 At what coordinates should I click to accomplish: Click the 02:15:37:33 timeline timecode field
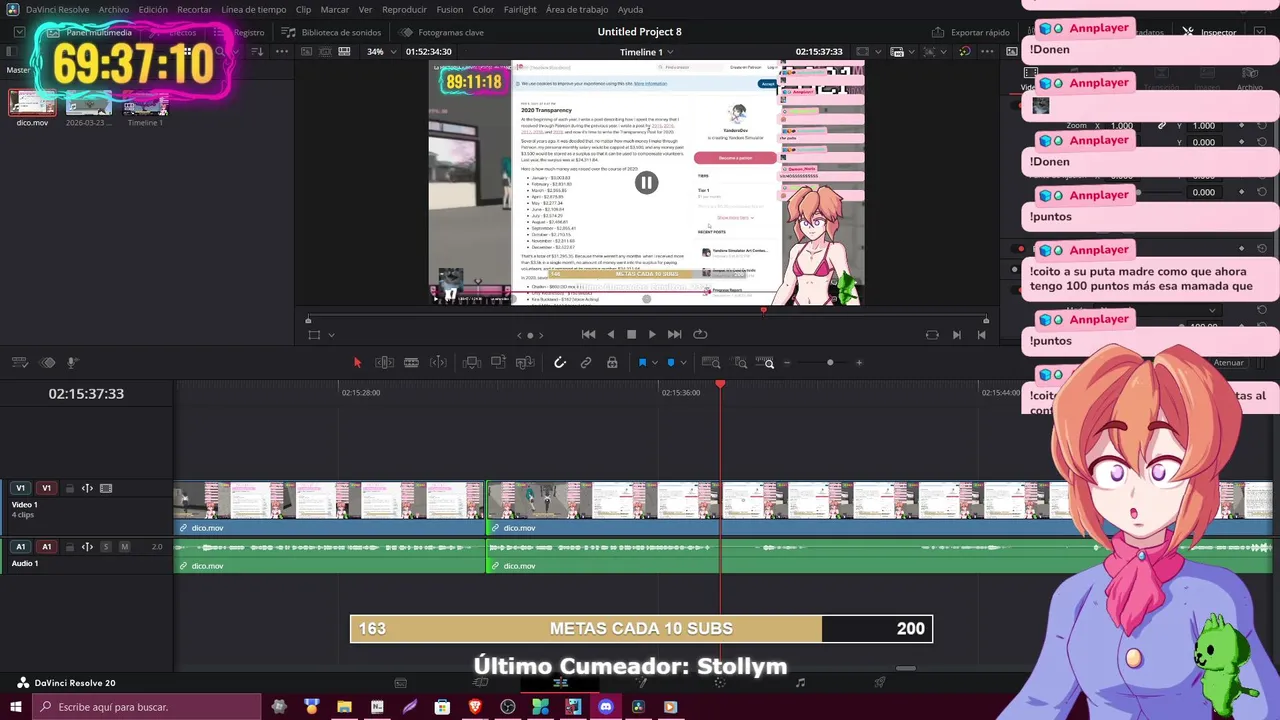pos(86,394)
